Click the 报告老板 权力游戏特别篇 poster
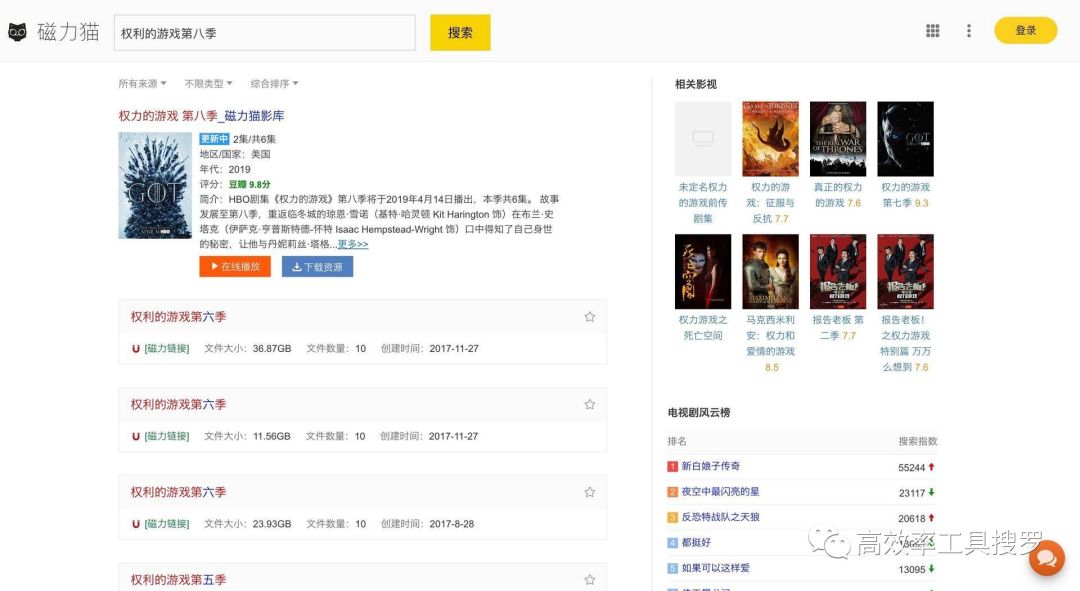 click(905, 271)
